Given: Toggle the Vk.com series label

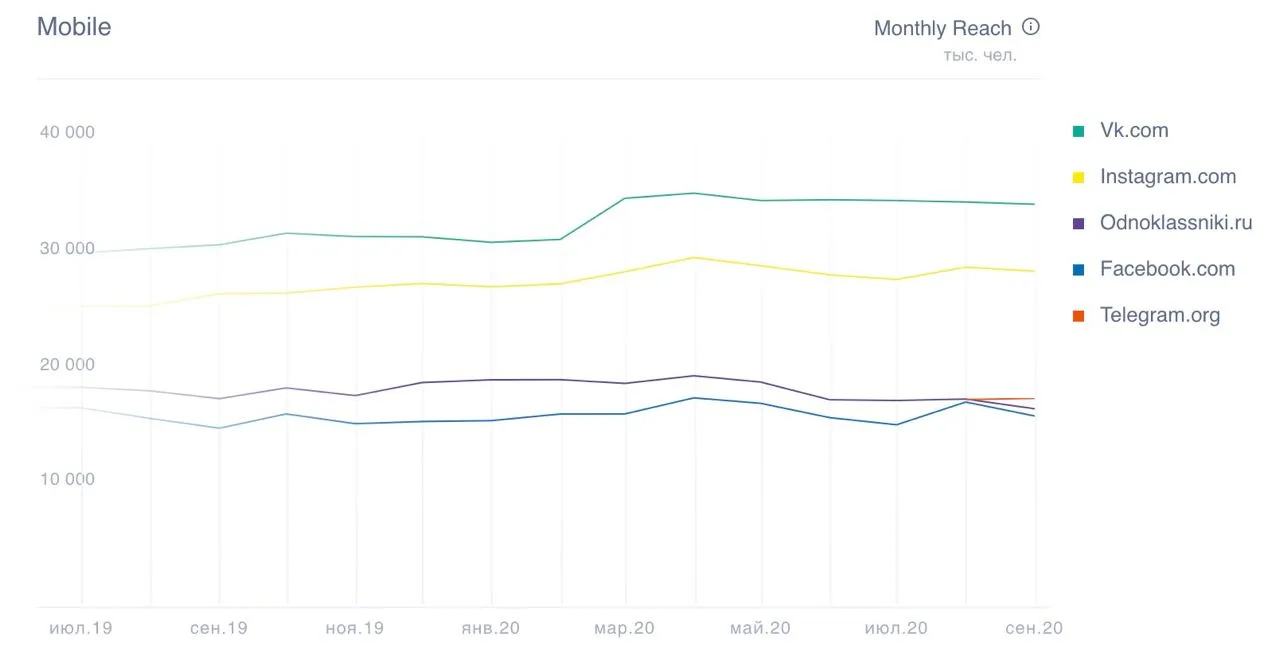Looking at the screenshot, I should tap(1134, 130).
